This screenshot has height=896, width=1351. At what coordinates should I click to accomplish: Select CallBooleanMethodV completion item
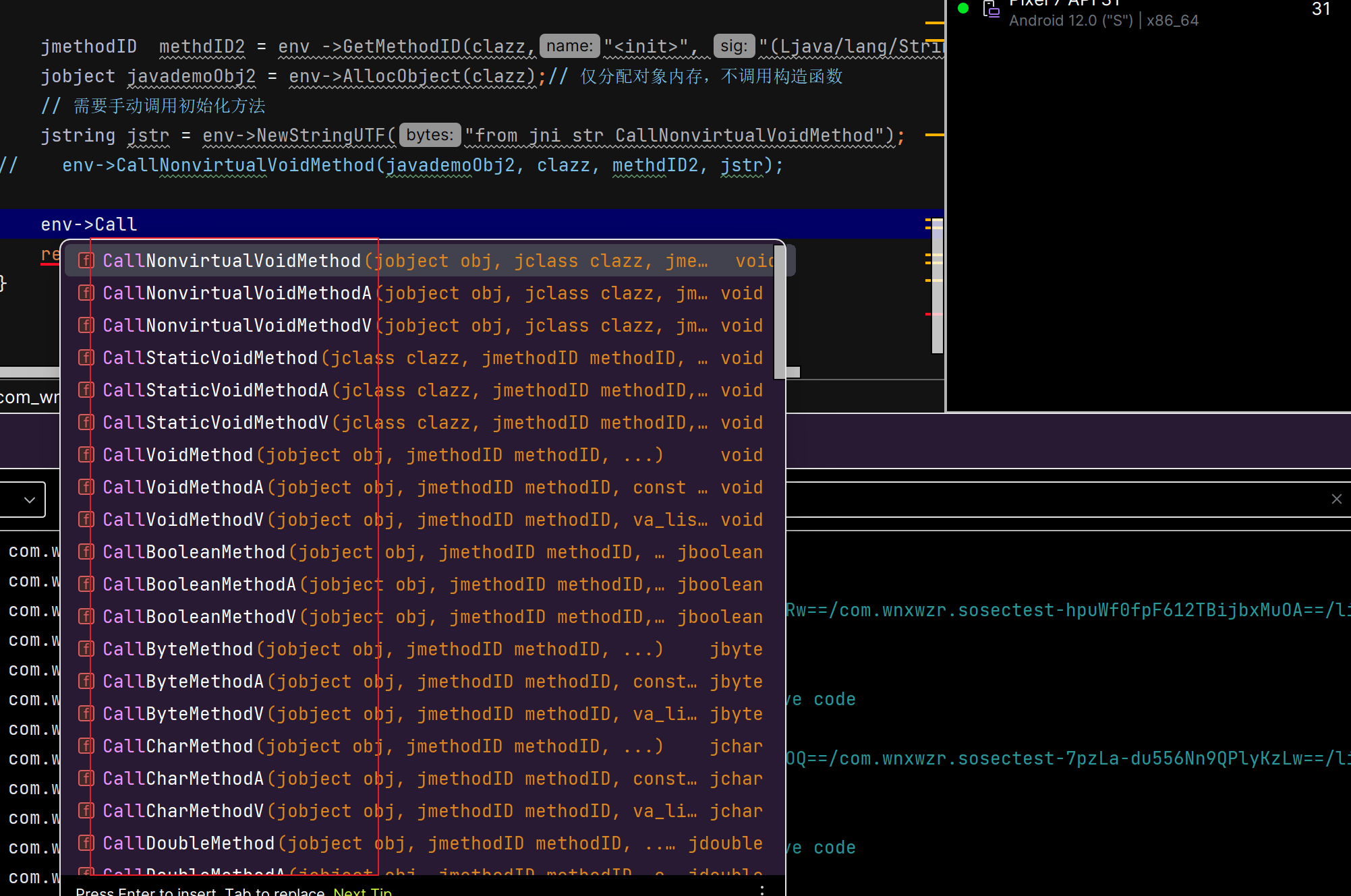pos(423,617)
